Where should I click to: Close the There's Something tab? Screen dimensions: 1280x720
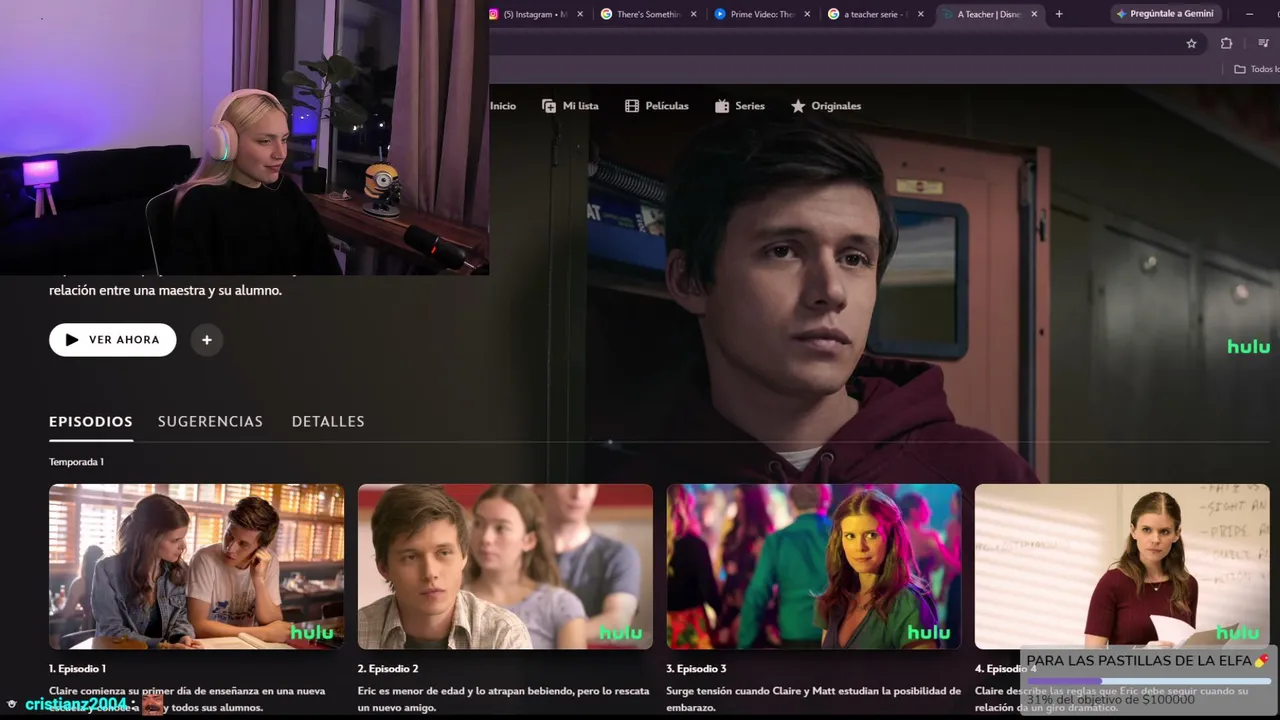695,14
